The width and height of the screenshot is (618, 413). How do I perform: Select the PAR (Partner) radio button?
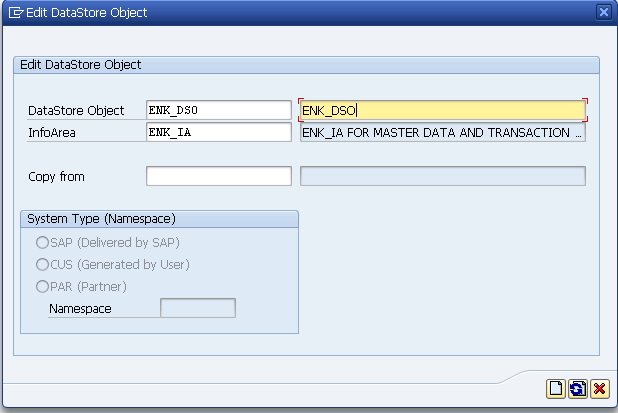click(42, 286)
